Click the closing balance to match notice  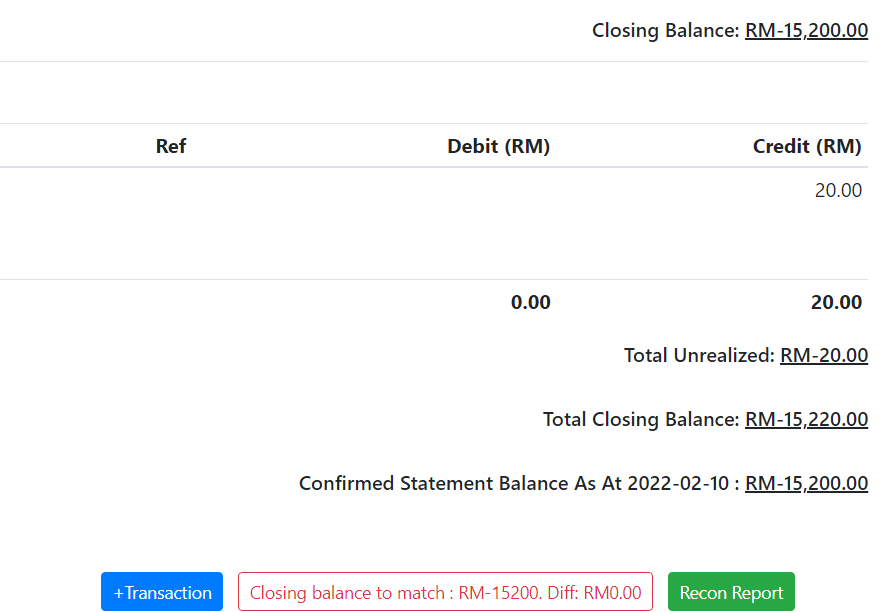point(445,592)
